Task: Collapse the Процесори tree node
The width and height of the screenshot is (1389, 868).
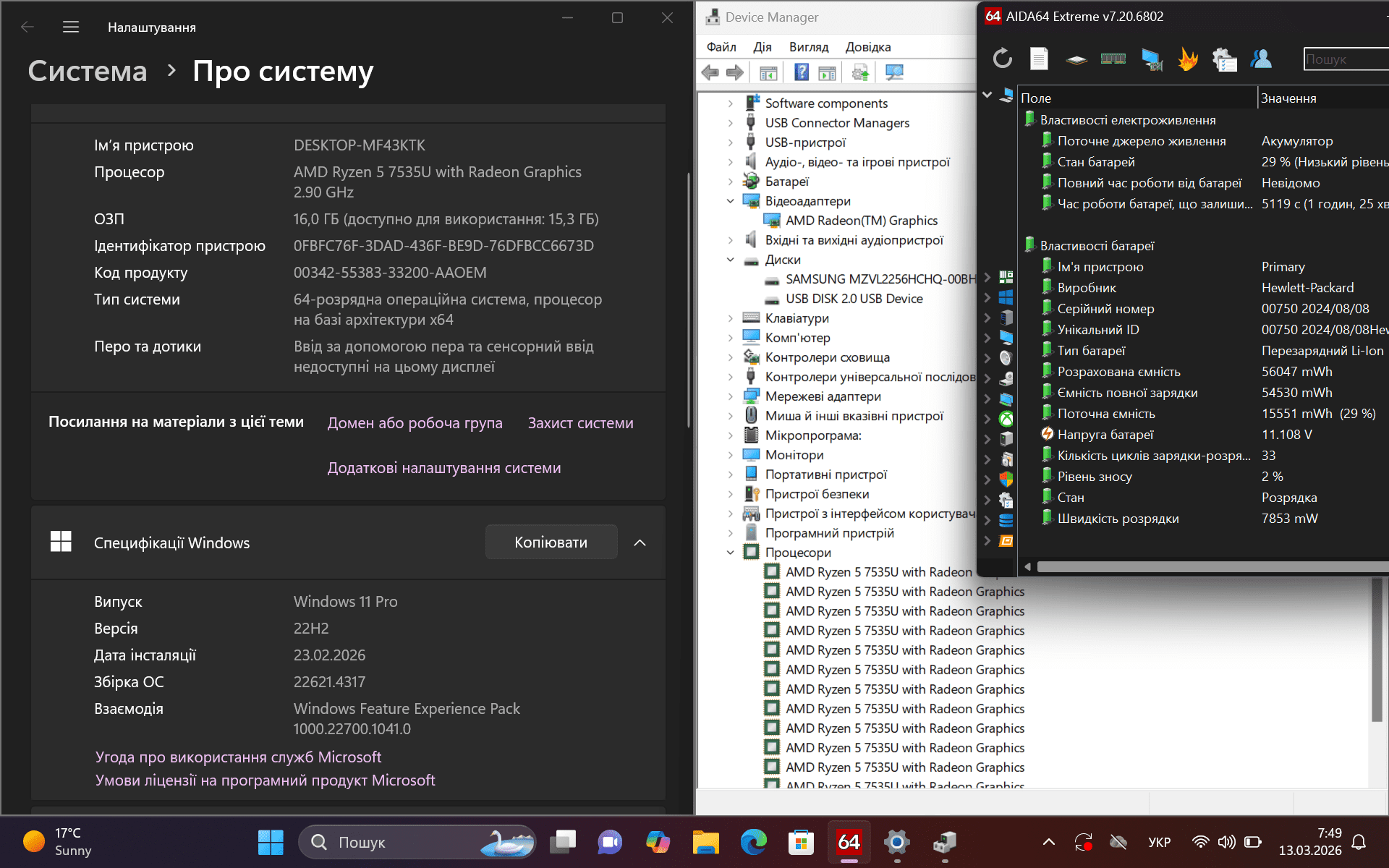Action: point(730,553)
